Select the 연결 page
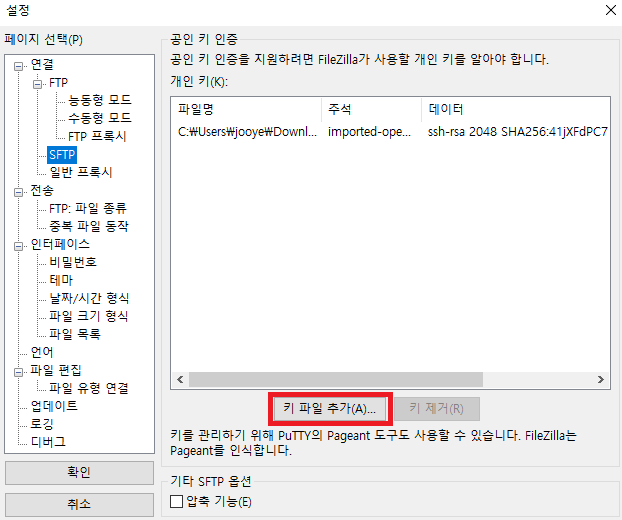This screenshot has width=622, height=520. [x=42, y=65]
